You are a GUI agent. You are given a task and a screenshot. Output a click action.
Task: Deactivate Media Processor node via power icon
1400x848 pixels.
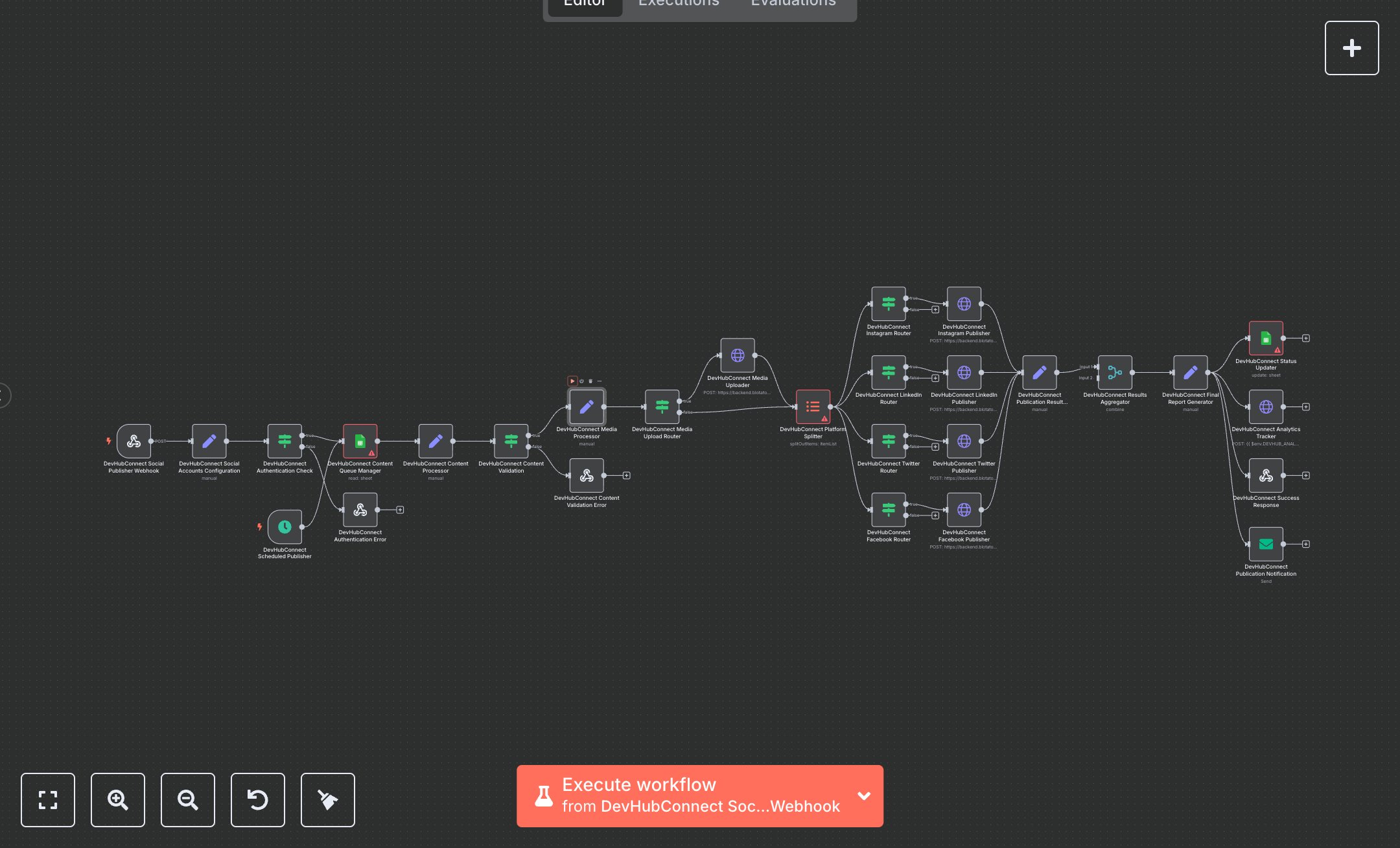[581, 381]
